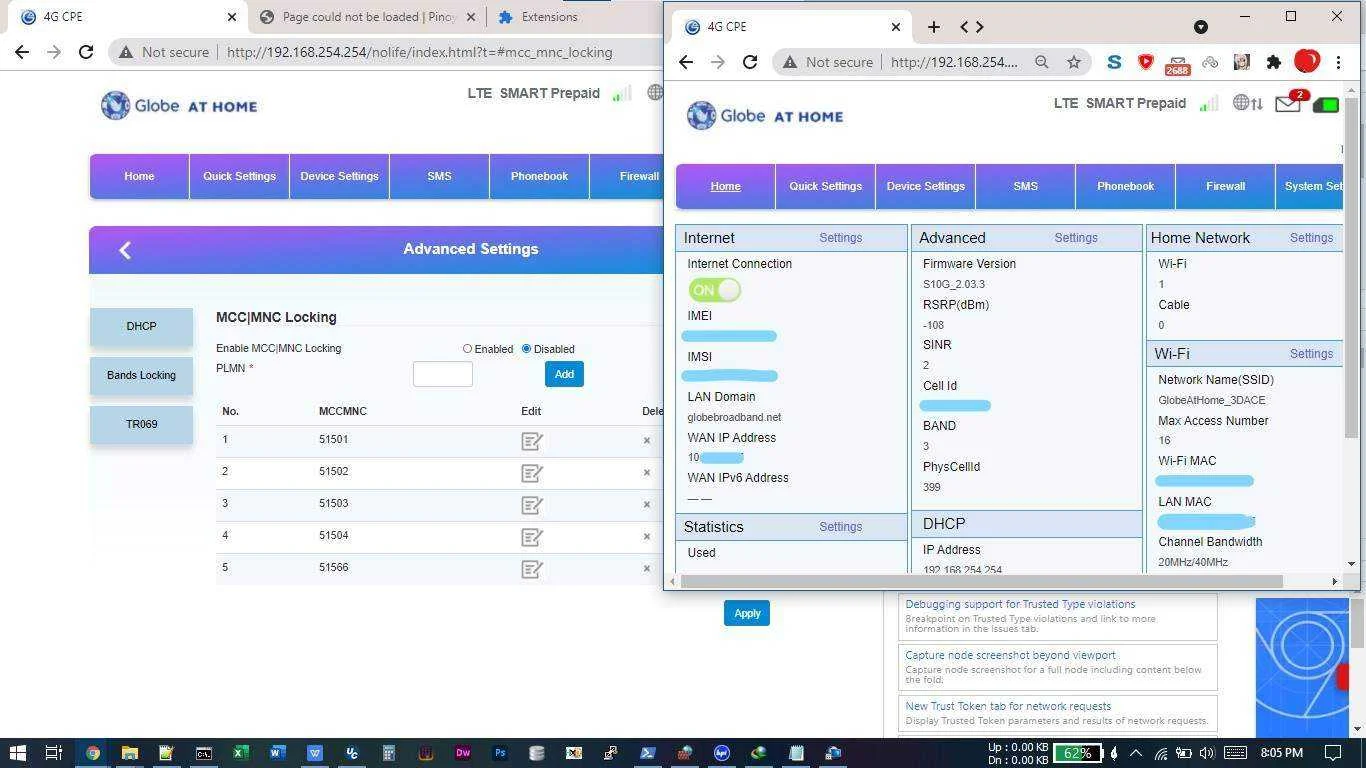Open Quick Settings tab in the back window
Screen dimensions: 1366x768
coord(239,176)
